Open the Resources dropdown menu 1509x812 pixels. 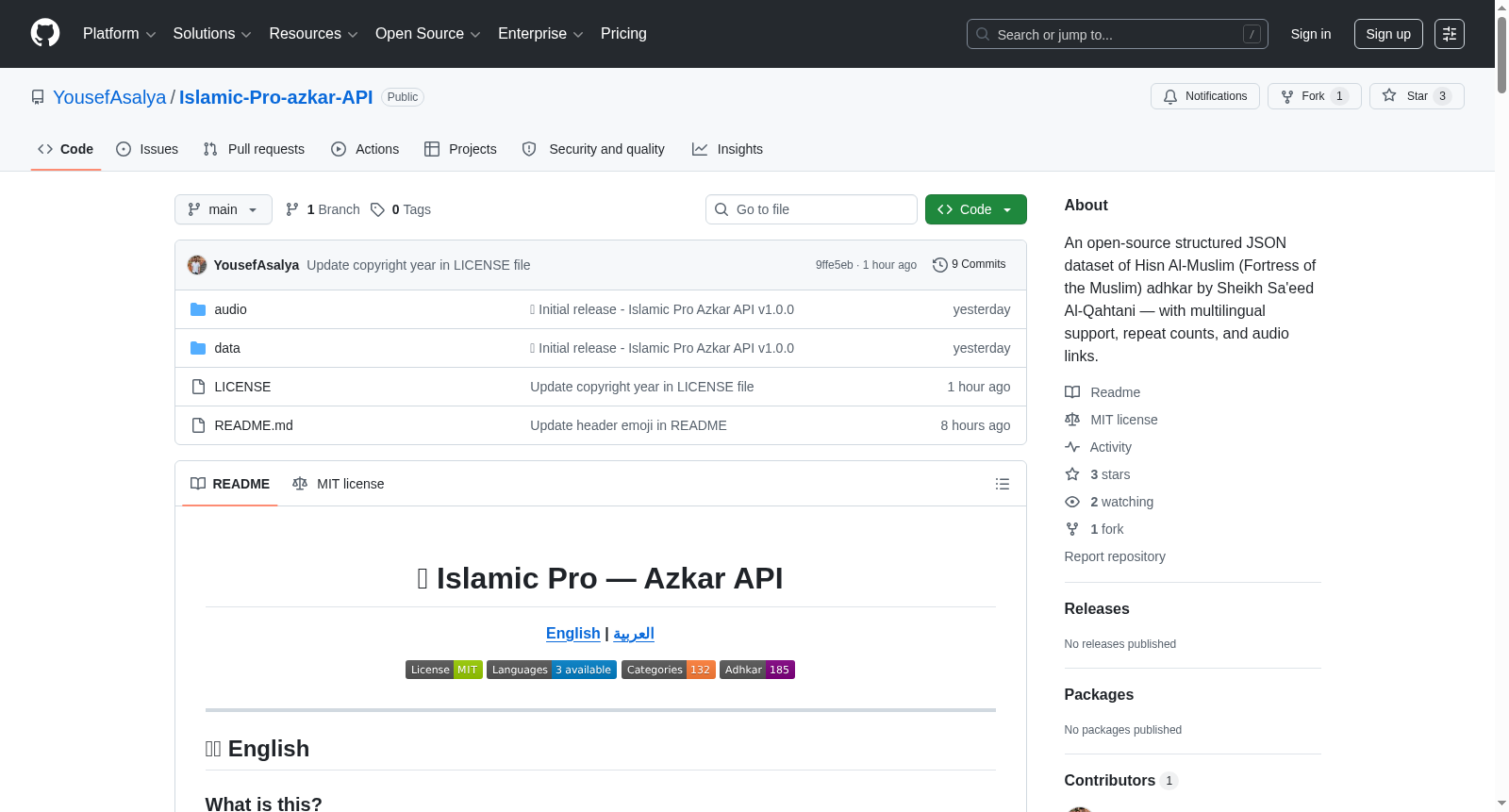[313, 34]
